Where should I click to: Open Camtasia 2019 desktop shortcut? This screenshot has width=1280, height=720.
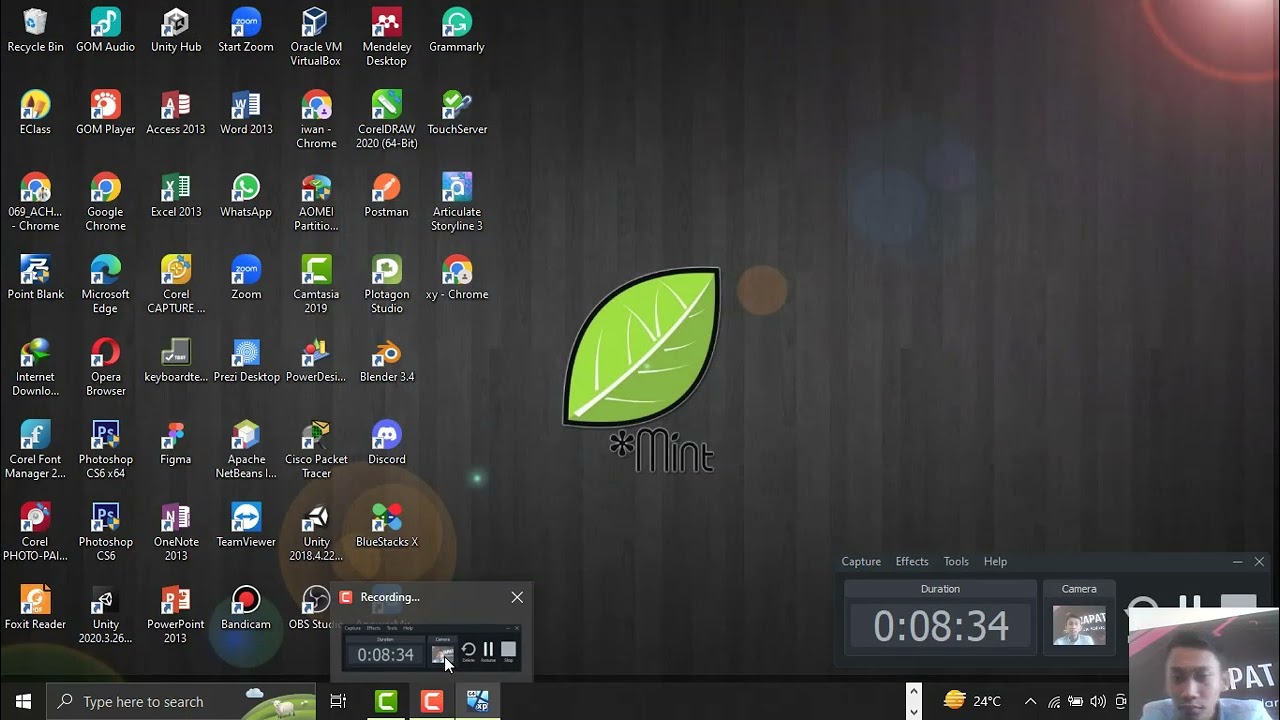316,285
